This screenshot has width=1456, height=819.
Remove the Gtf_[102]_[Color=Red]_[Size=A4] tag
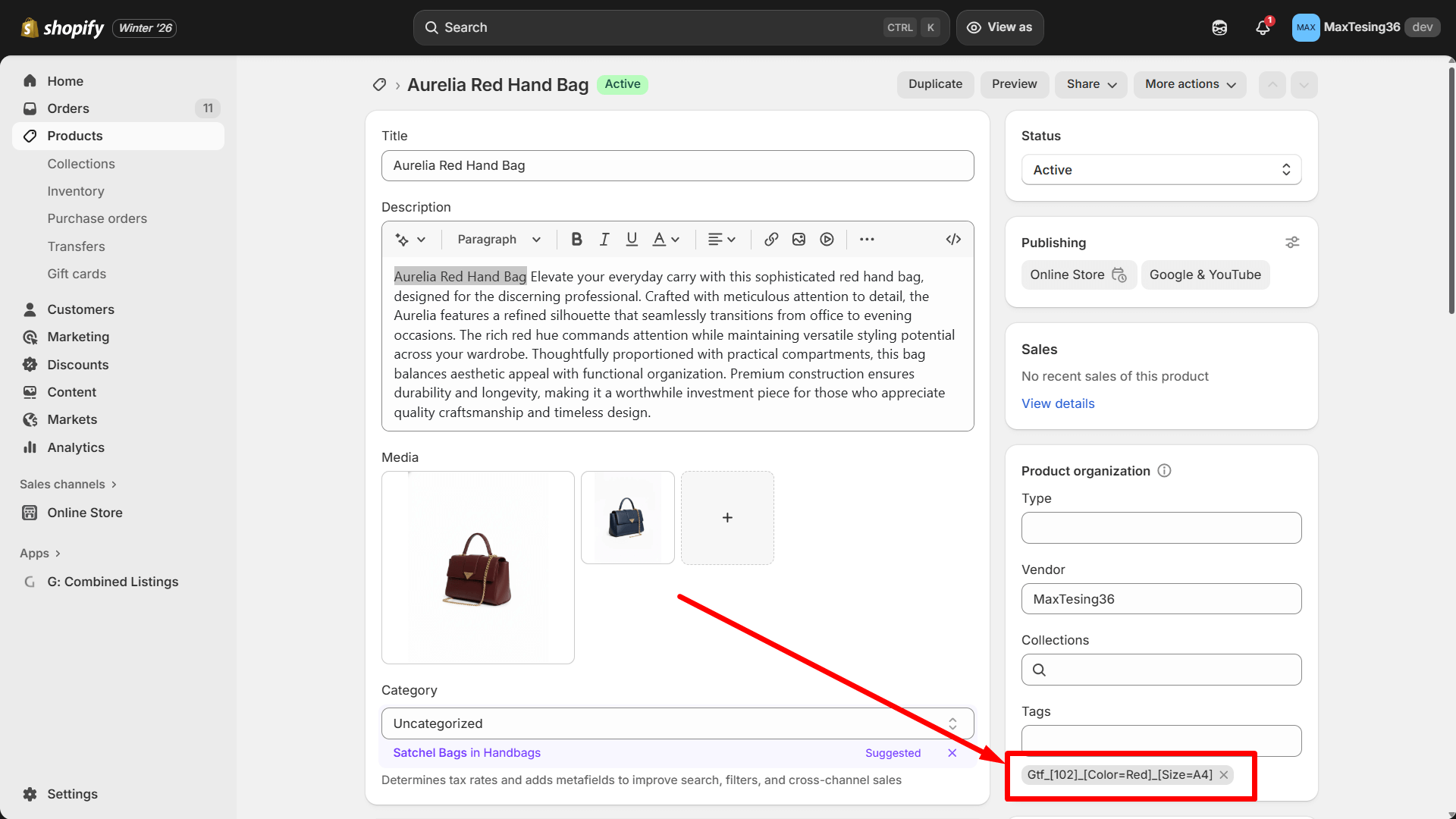[1223, 775]
